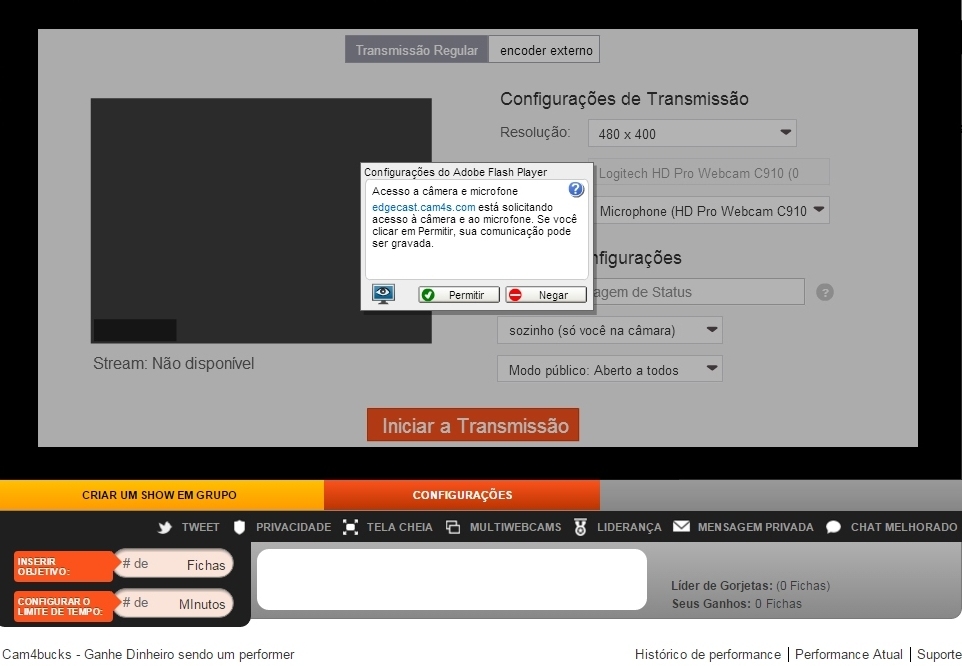Select the Criar um Show em Grupo tab
This screenshot has width=962, height=666.
tap(160, 495)
